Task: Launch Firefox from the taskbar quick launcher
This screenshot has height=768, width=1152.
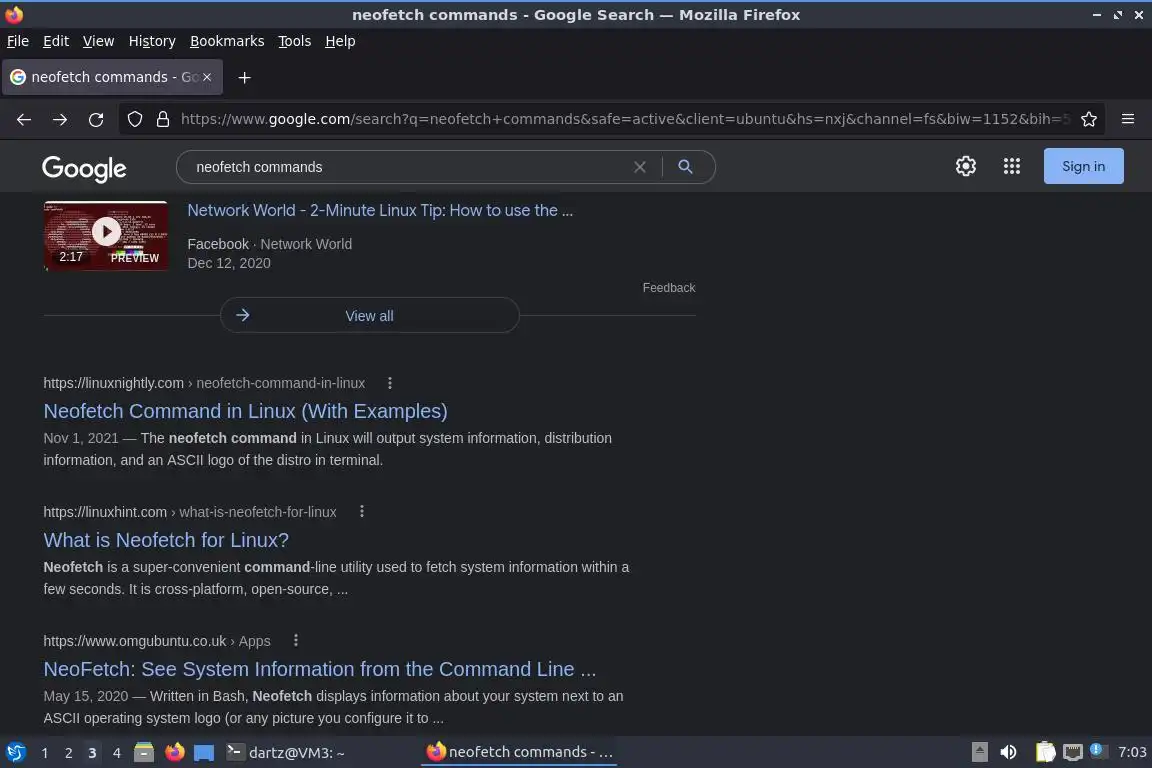Action: (175, 752)
